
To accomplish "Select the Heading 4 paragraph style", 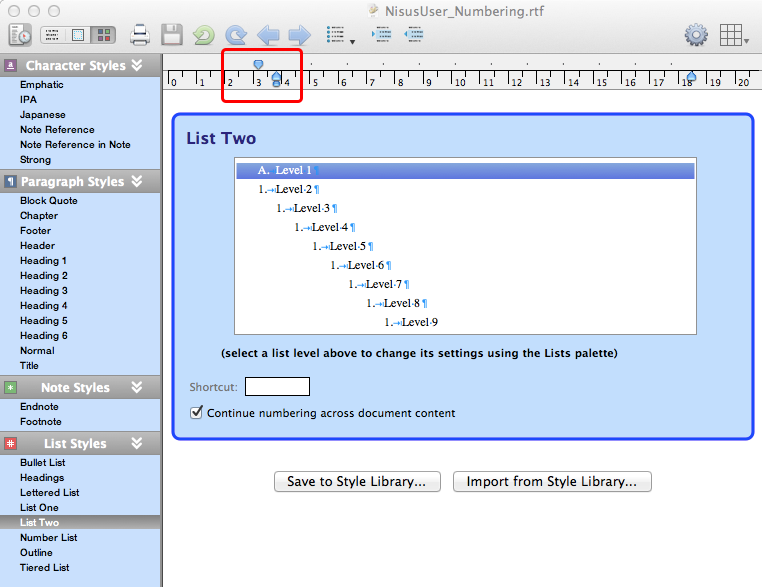I will pyautogui.click(x=44, y=306).
